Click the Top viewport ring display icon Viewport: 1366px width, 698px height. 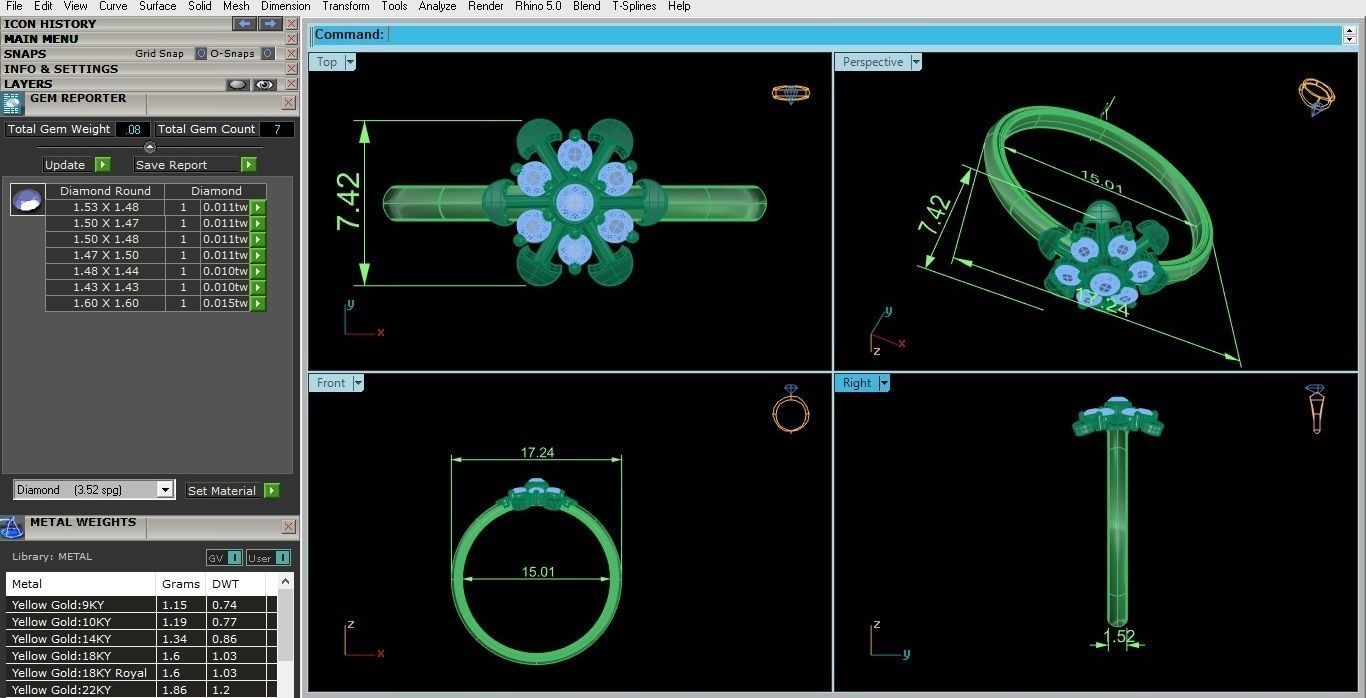(790, 94)
